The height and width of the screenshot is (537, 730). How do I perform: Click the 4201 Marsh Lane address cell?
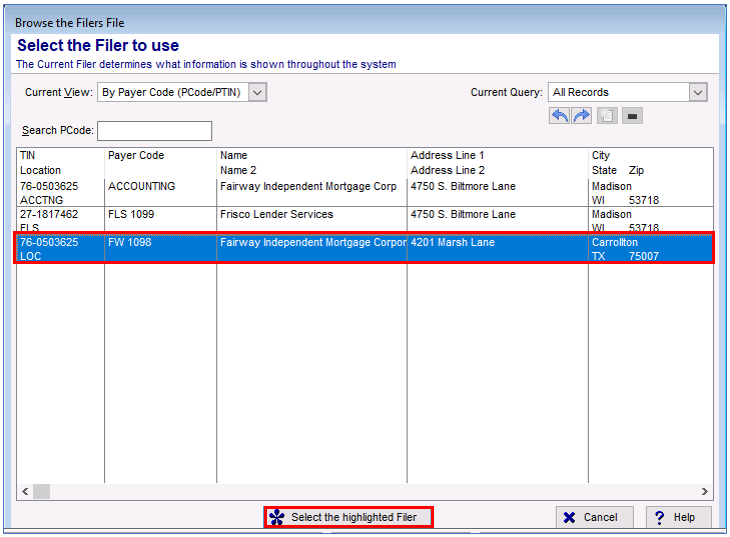click(453, 242)
